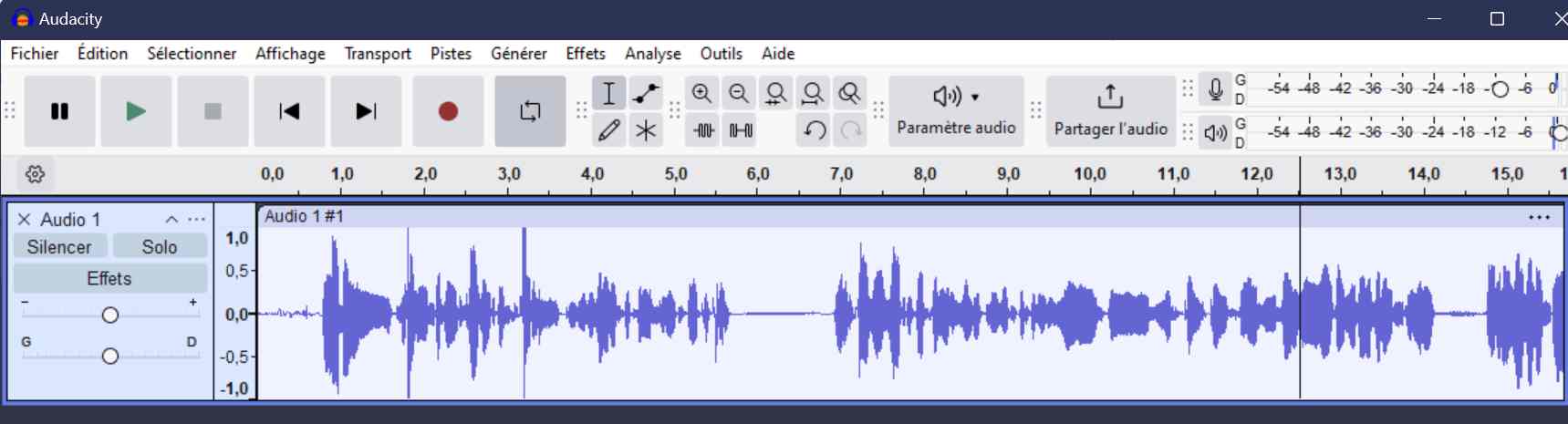Click the microphone record meter icon

pyautogui.click(x=1215, y=89)
